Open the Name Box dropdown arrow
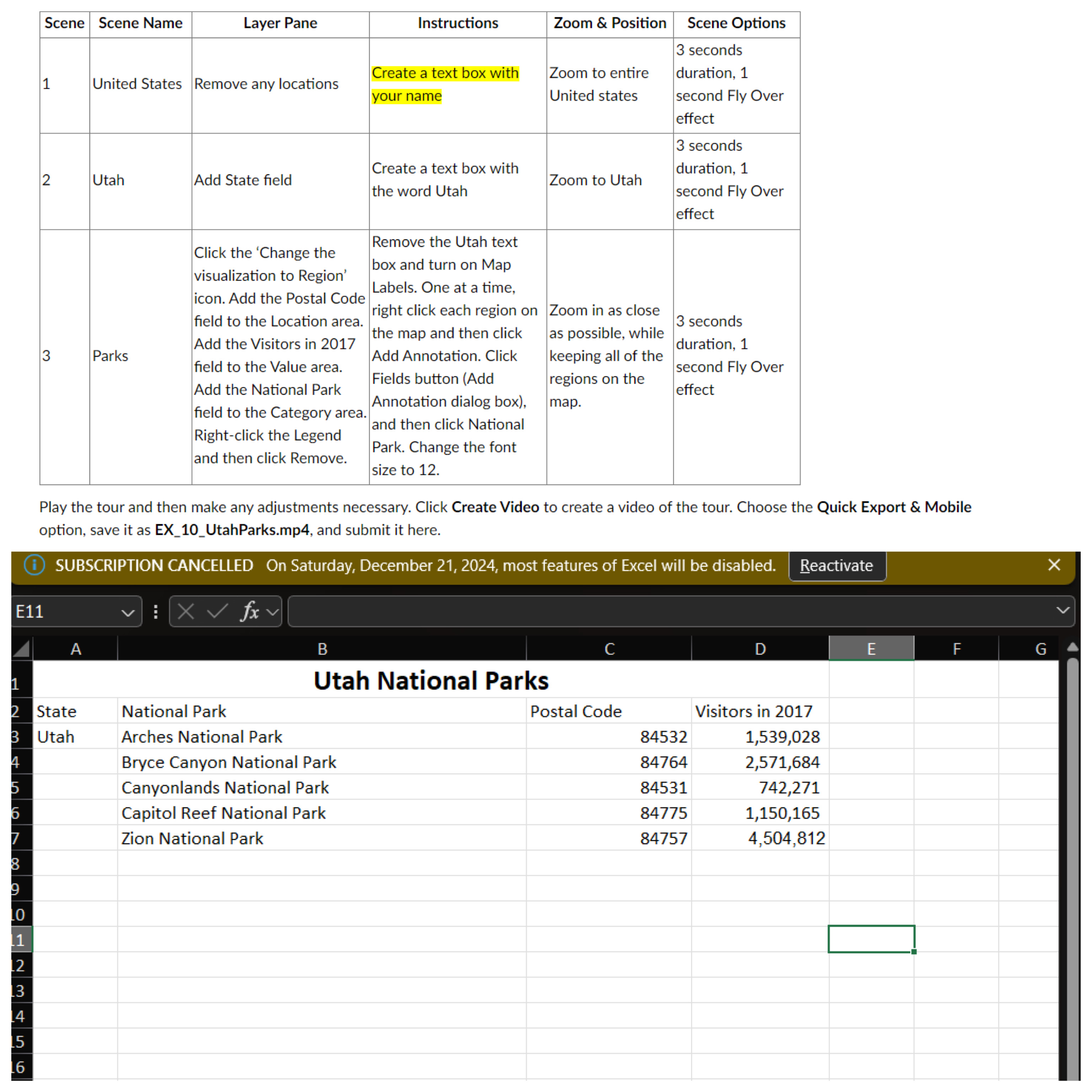 click(x=128, y=612)
